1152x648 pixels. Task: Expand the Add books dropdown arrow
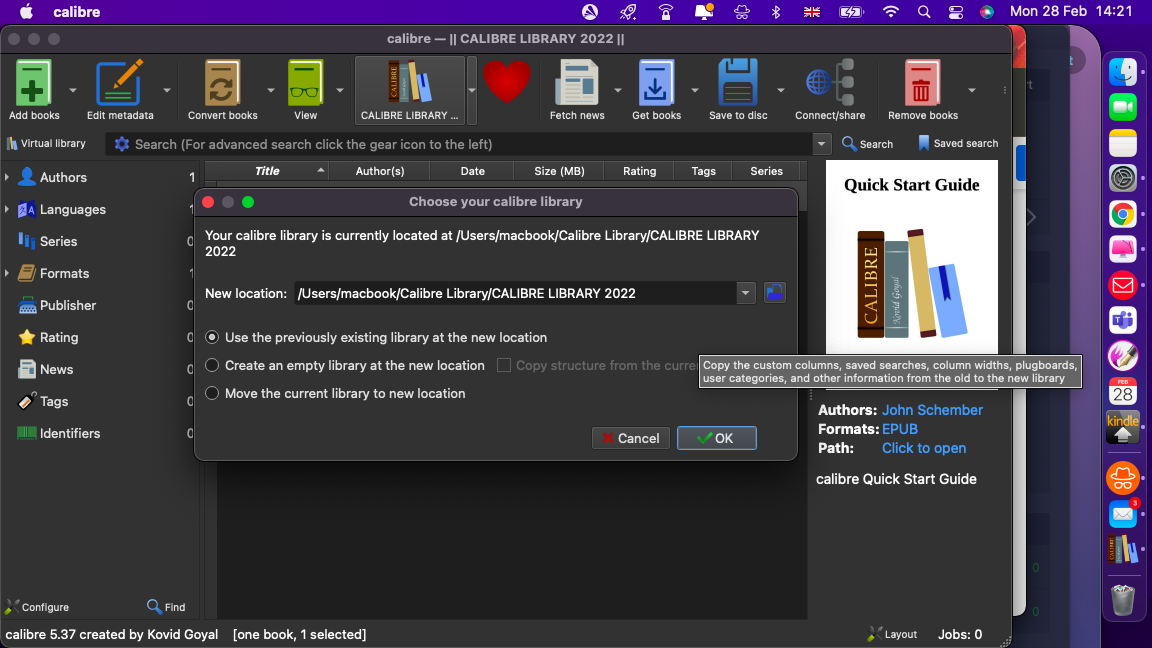[x=73, y=90]
